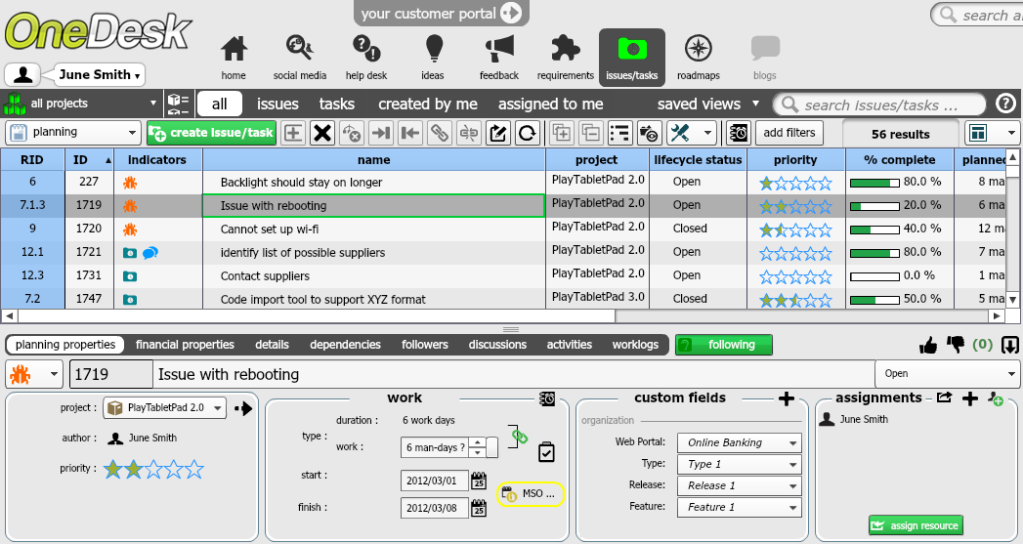
Task: Click the add filters button
Action: [x=789, y=133]
